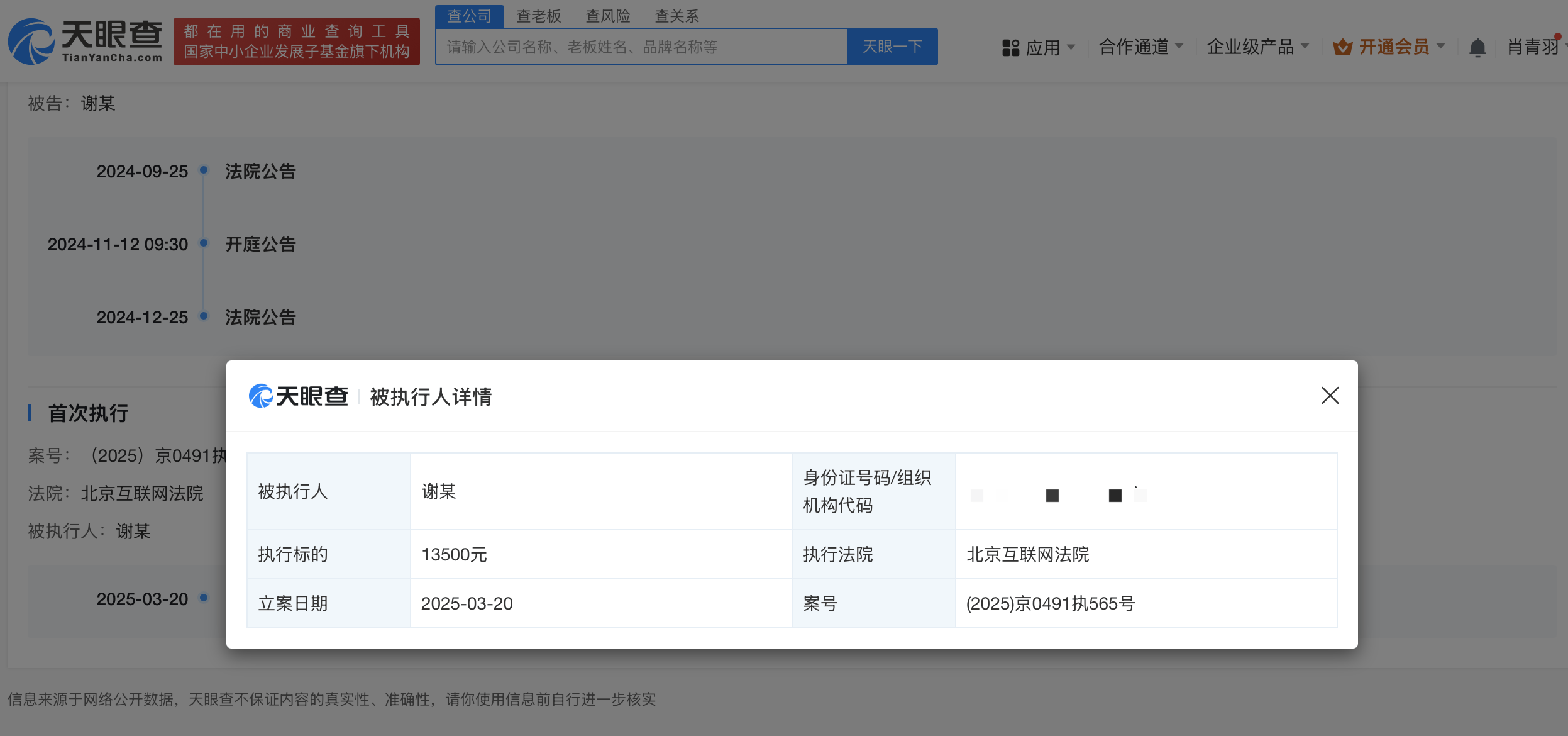Click the case number (2025)京0491执565号
Viewport: 1568px width, 736px height.
pos(1051,603)
